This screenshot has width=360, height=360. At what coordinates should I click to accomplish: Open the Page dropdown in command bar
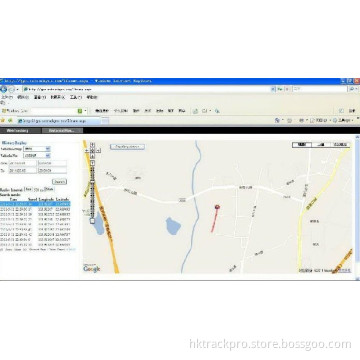coord(319,120)
